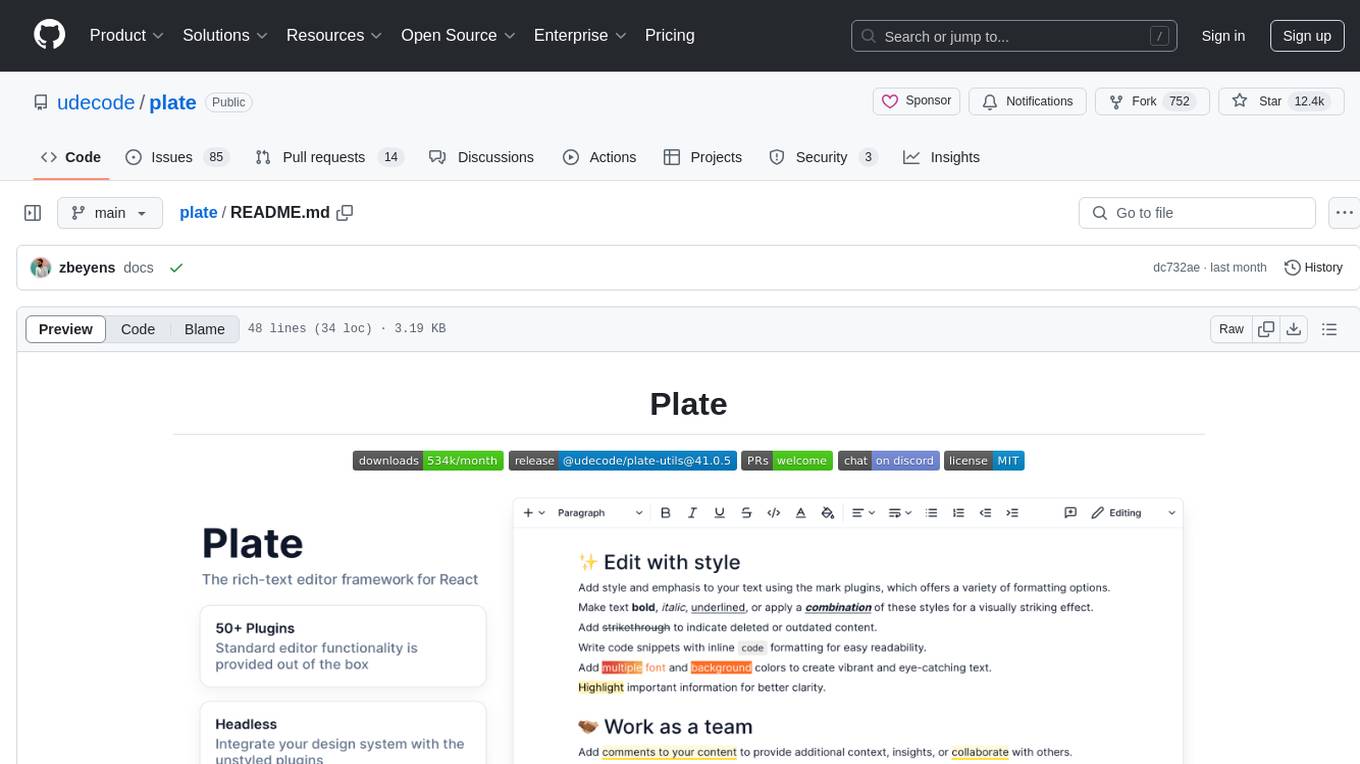Expand the file tree side panel
The height and width of the screenshot is (764, 1360).
(x=33, y=213)
